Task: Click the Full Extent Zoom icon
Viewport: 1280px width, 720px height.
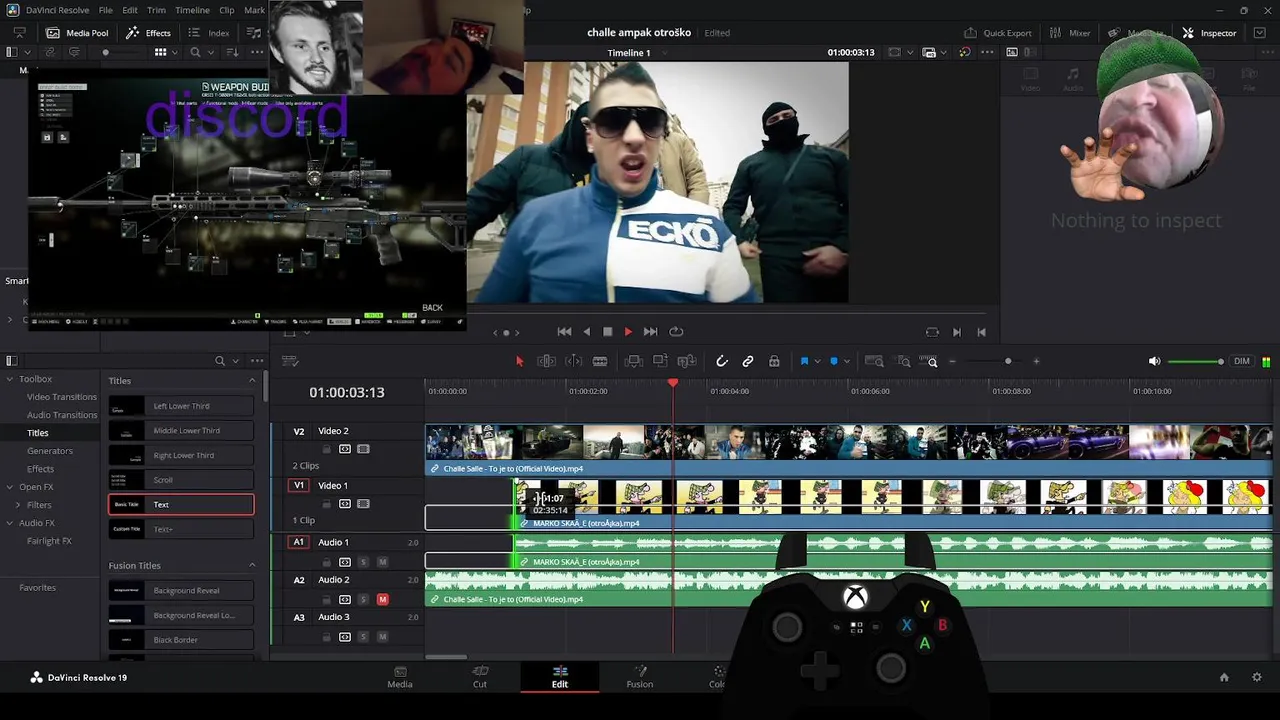Action: click(874, 361)
